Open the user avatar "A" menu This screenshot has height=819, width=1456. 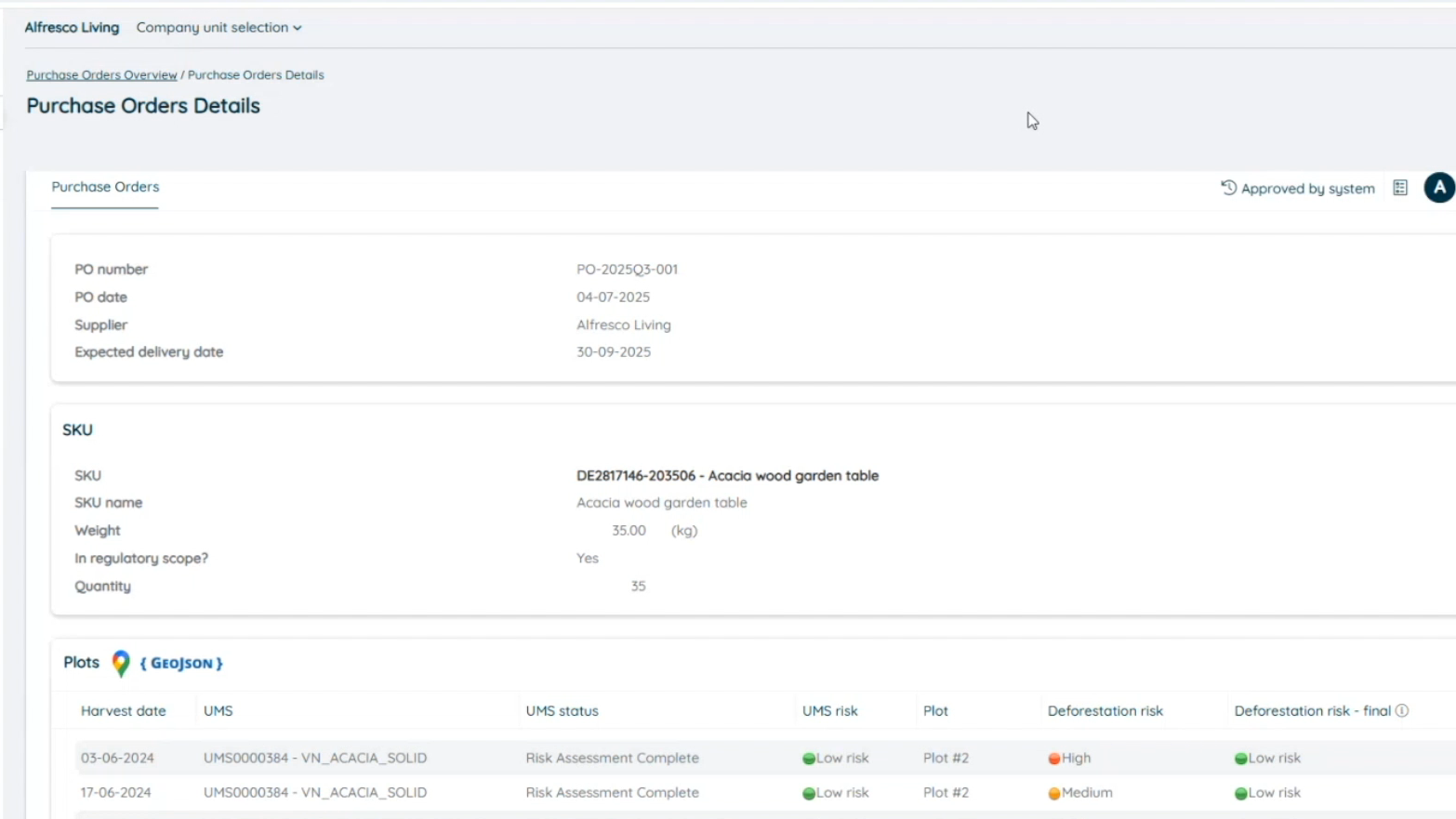[x=1438, y=188]
